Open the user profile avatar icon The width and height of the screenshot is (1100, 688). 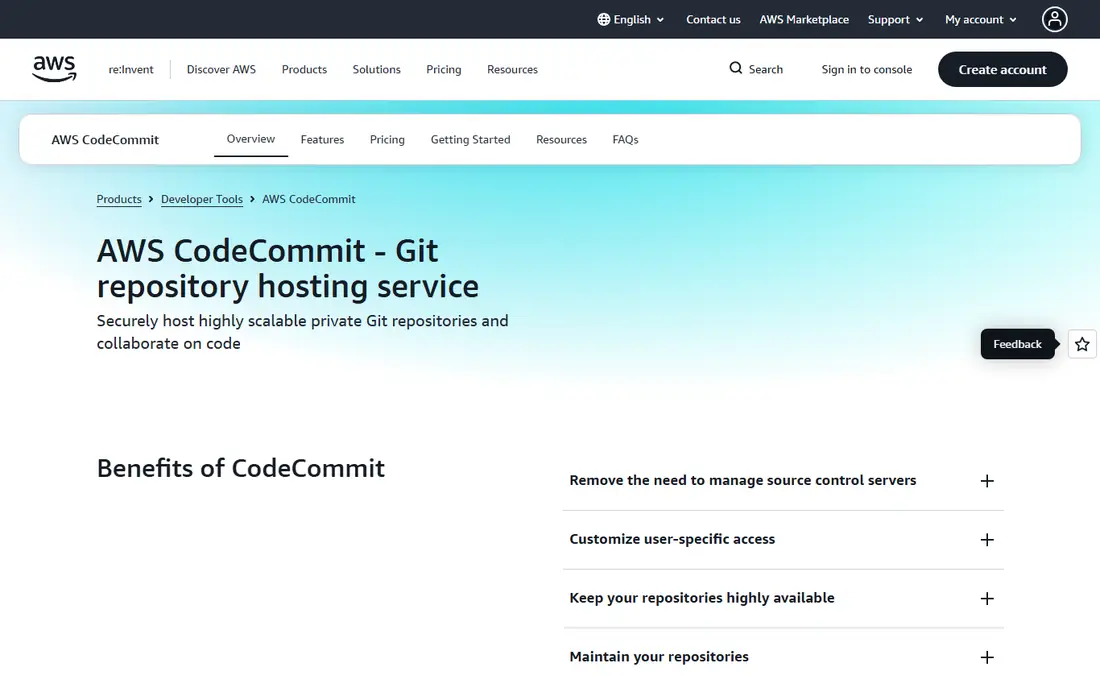[1054, 20]
